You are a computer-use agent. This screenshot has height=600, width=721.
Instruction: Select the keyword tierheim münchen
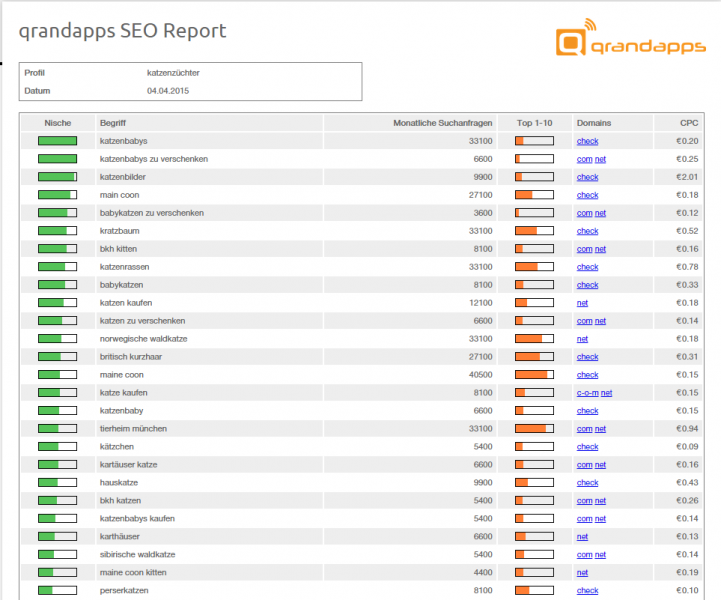click(133, 429)
